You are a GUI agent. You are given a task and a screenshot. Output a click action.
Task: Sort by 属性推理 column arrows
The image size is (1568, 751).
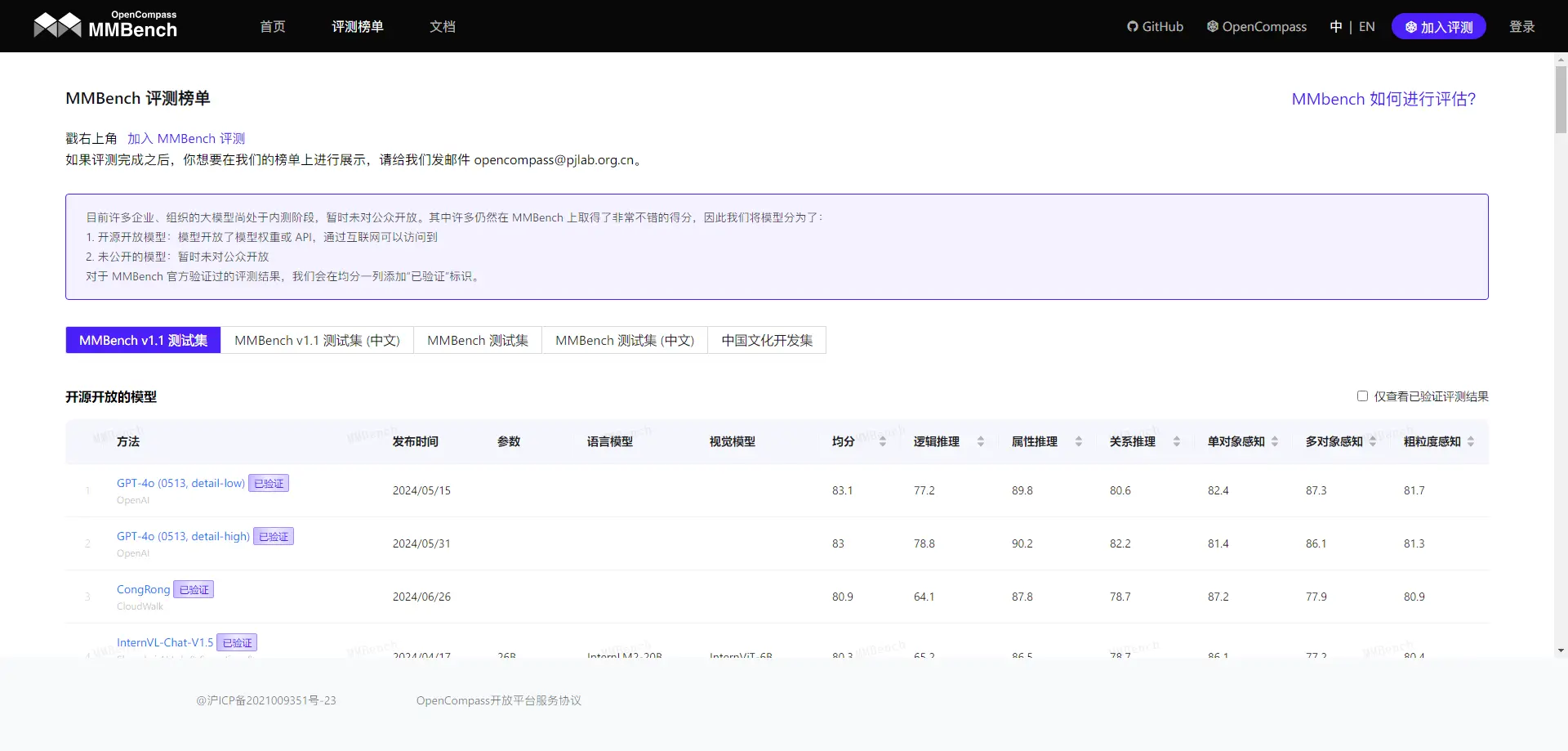coord(1079,441)
